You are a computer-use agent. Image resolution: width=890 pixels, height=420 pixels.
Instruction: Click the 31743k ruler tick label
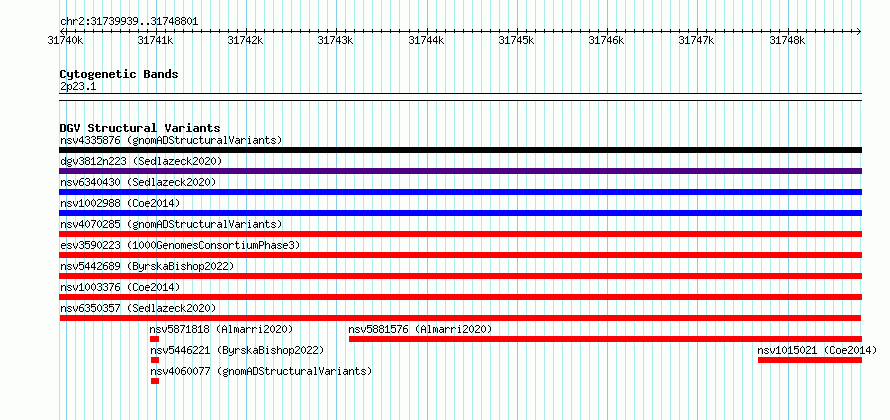(x=336, y=40)
